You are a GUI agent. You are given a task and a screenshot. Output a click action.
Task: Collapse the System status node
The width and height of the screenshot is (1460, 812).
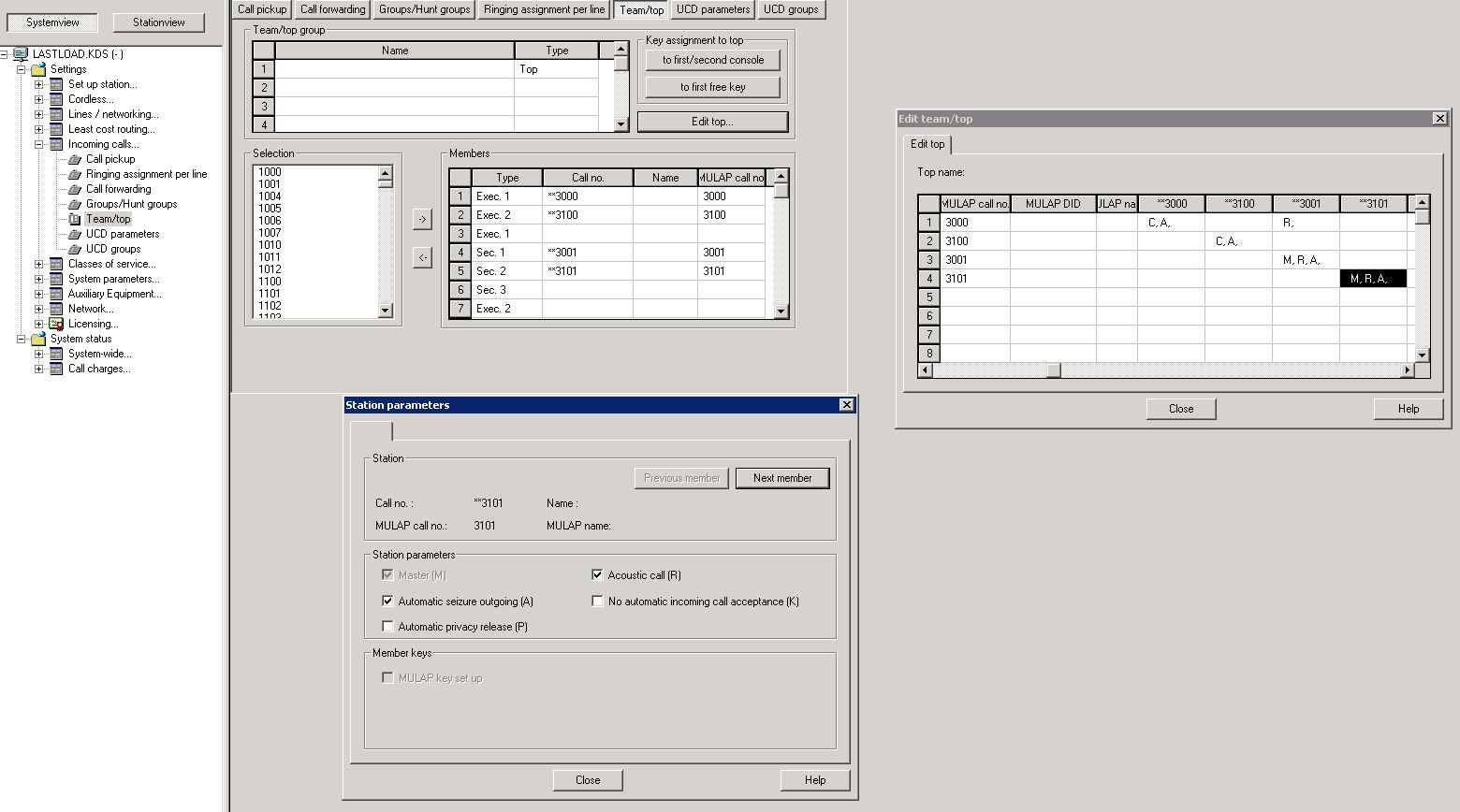21,339
